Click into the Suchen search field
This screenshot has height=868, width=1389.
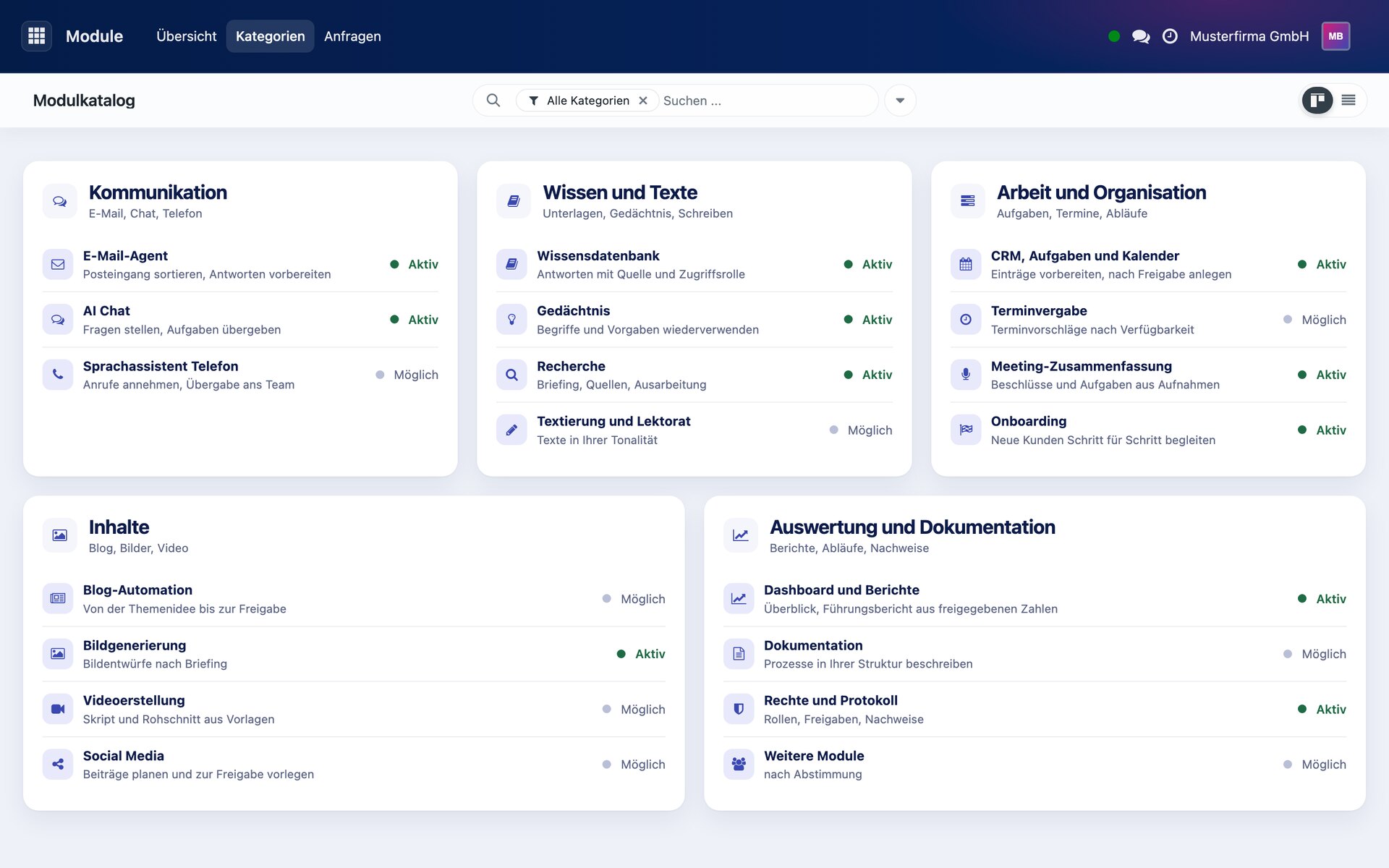(767, 101)
